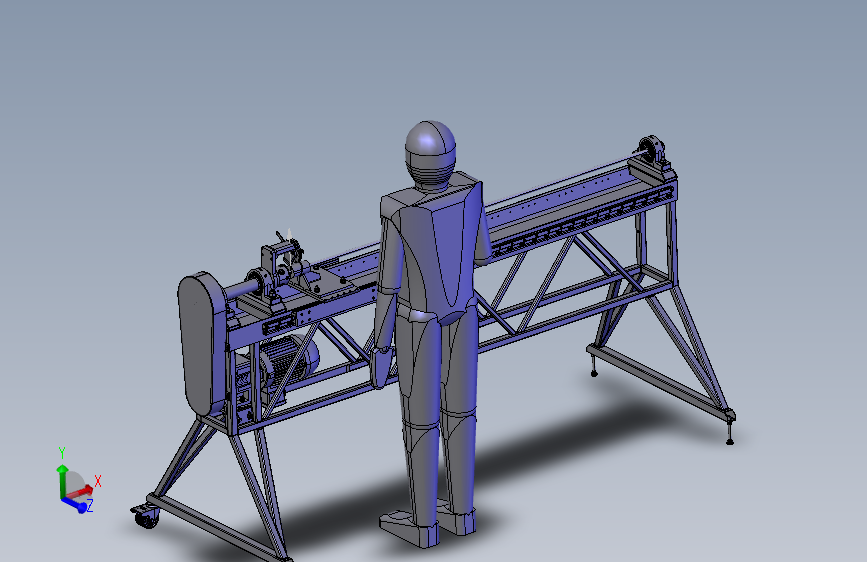Click the blue Z axis of the triad

pos(74,504)
